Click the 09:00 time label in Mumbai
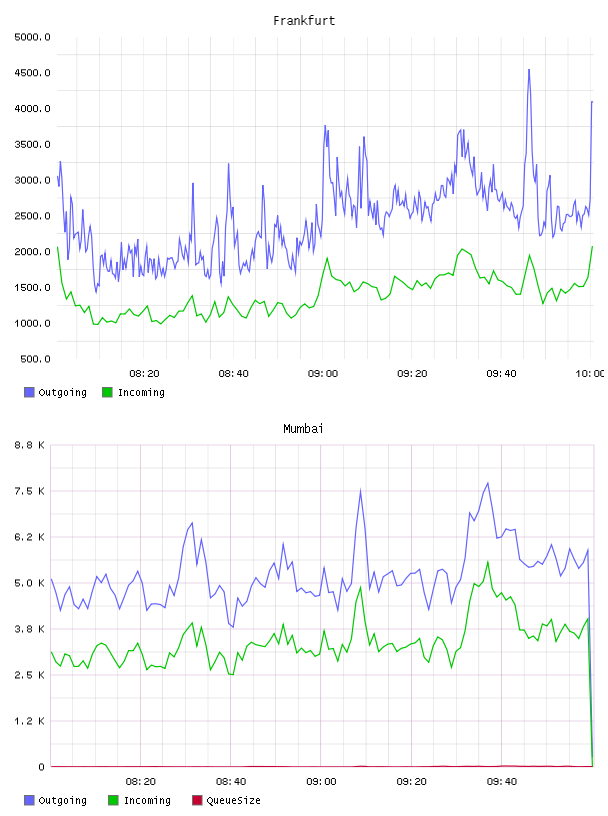The image size is (608, 816). (x=321, y=782)
